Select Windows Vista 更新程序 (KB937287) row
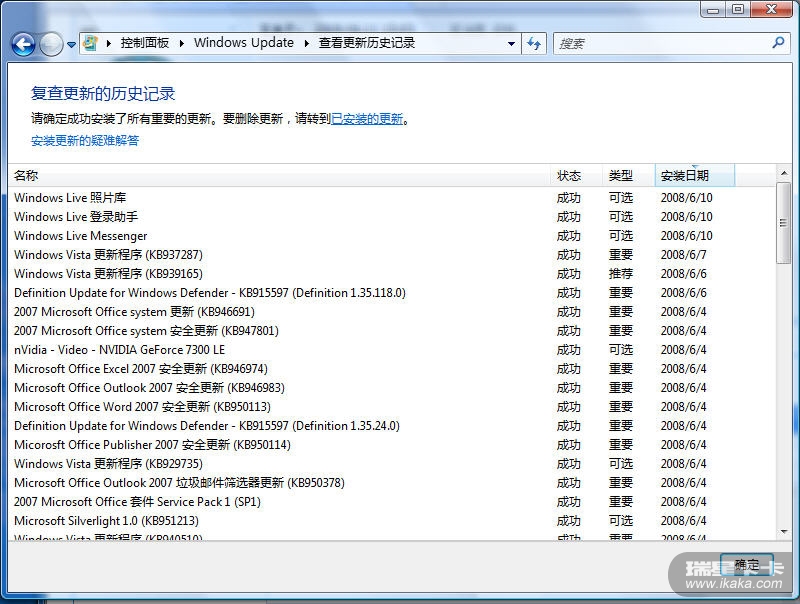The width and height of the screenshot is (800, 604). point(392,255)
